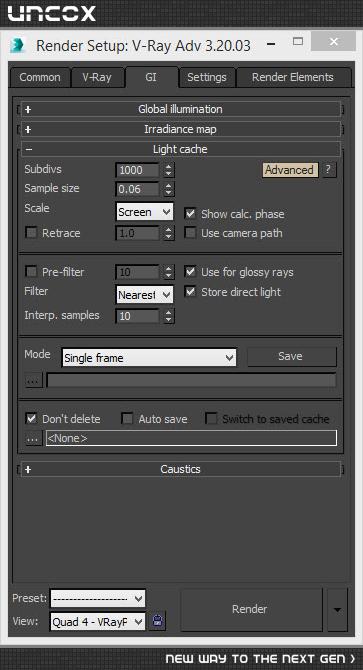Open the Scale dropdown set to Screen

[145, 212]
